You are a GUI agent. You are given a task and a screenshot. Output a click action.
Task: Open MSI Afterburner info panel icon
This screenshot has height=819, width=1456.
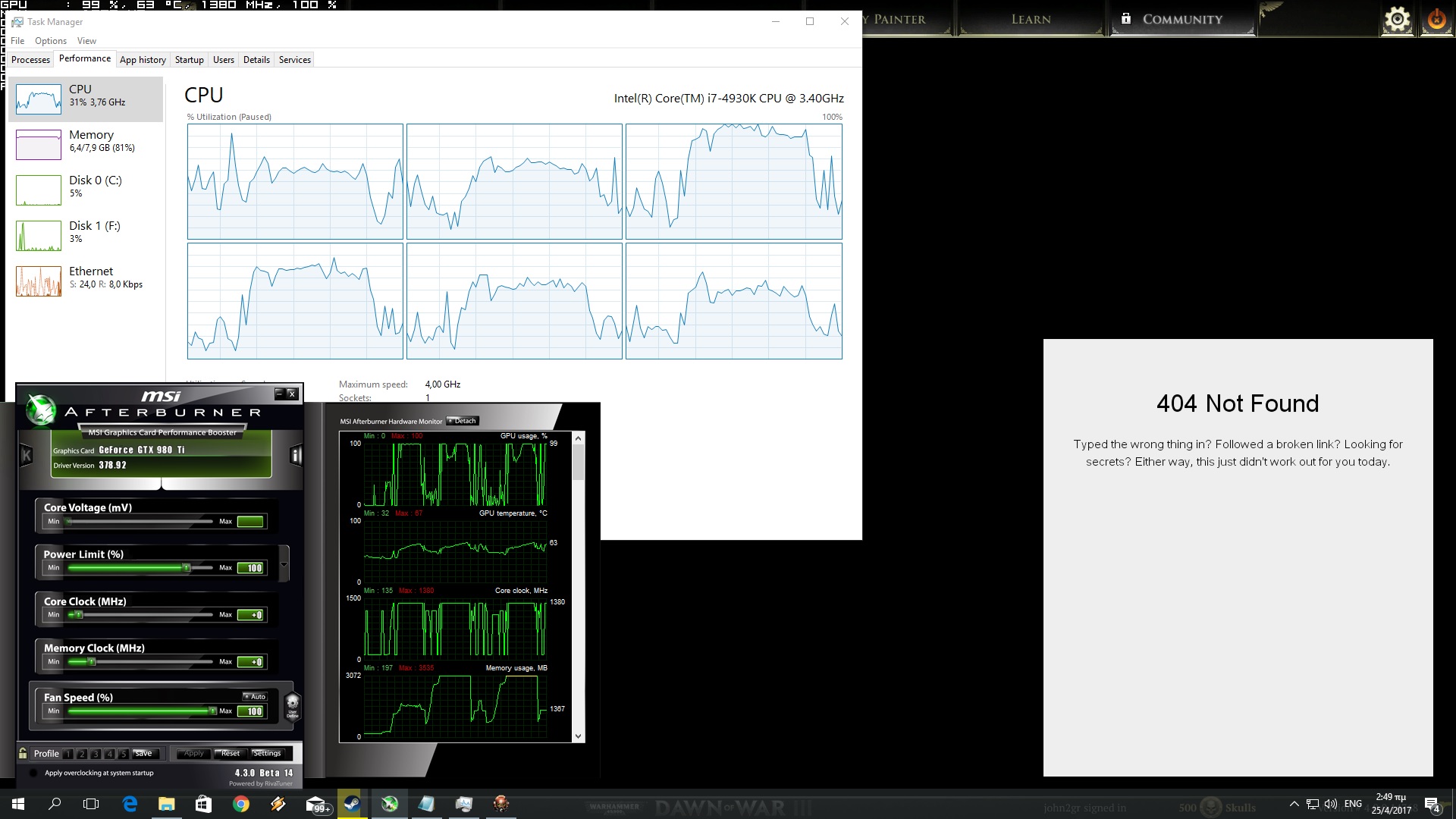click(296, 455)
